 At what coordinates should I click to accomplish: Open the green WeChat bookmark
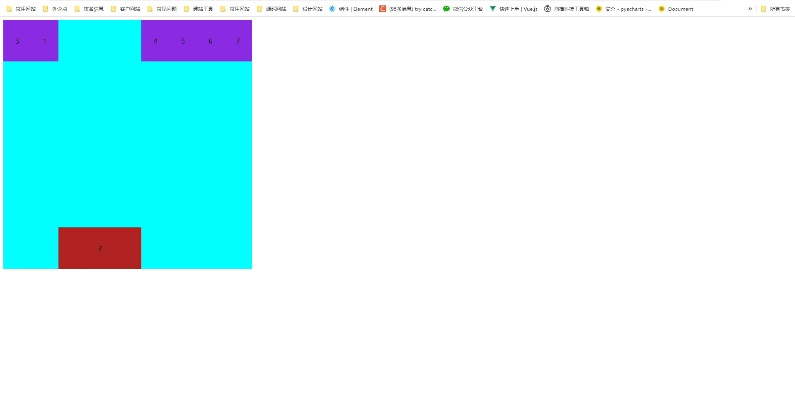463,8
